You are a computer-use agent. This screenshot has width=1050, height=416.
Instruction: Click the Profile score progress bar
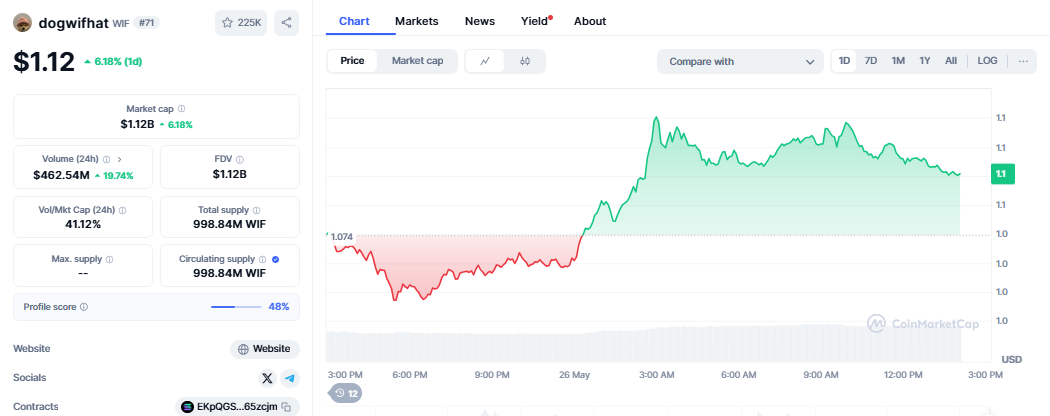tap(236, 307)
